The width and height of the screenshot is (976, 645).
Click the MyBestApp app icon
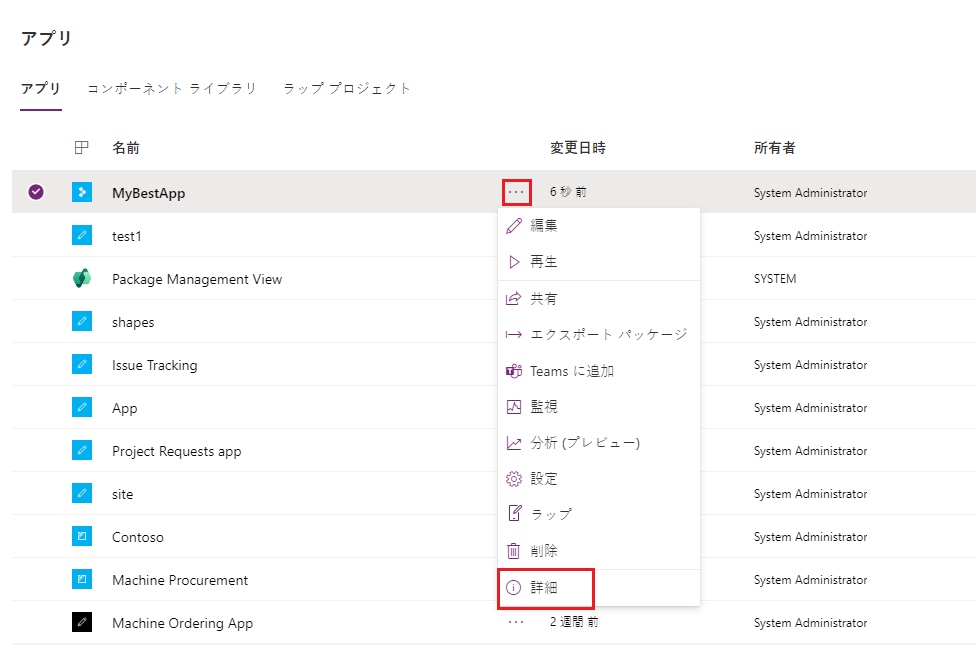point(82,192)
